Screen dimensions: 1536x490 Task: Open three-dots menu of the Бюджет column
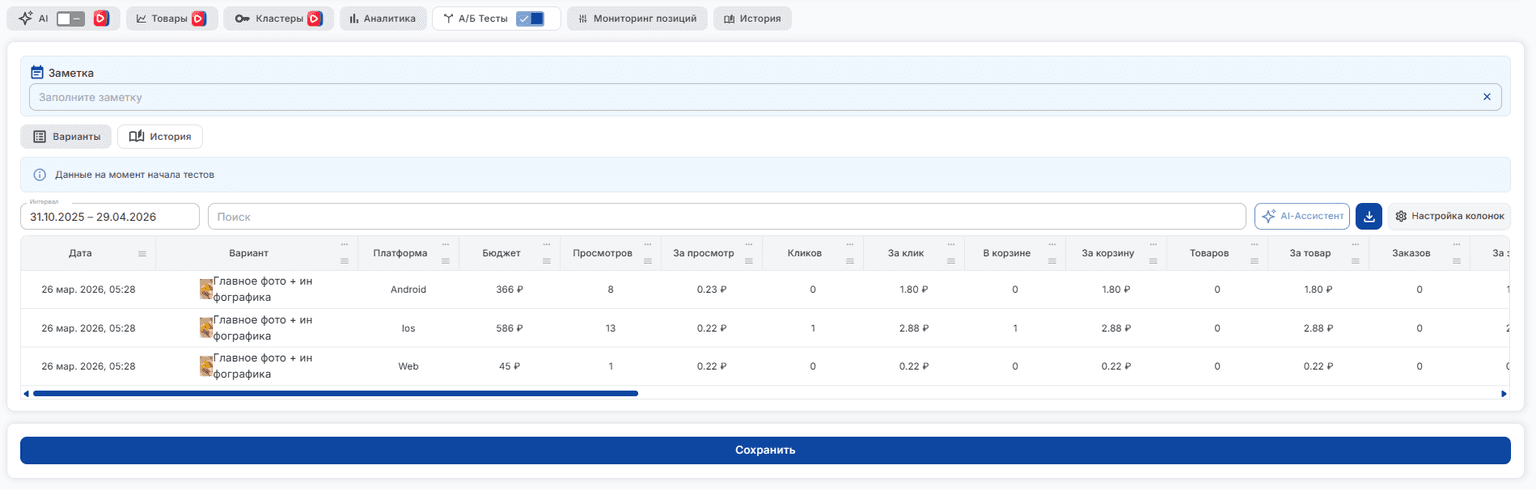tap(548, 244)
